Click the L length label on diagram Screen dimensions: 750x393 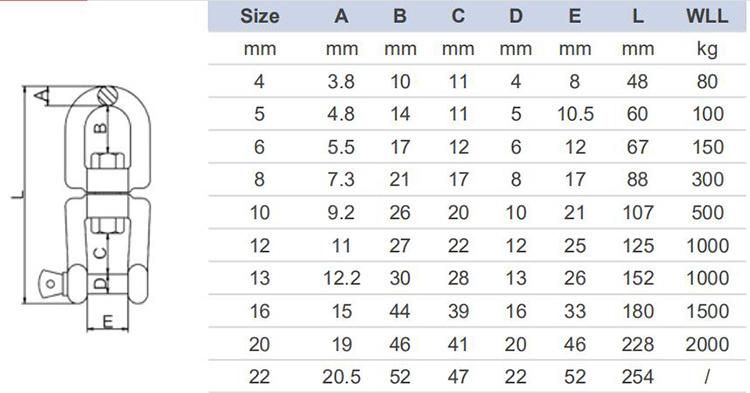(x=18, y=195)
